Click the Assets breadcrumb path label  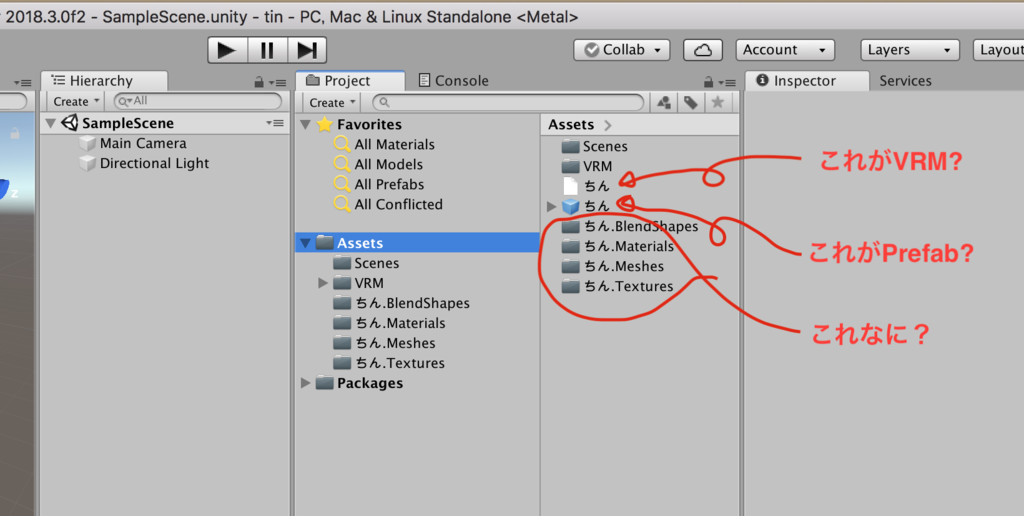(x=571, y=125)
